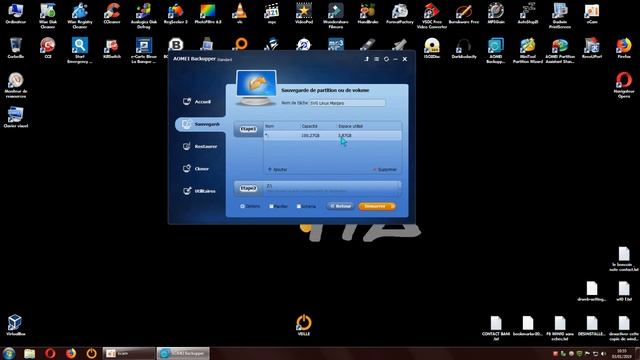
Task: Click the orange Démarrer button
Action: tap(377, 206)
